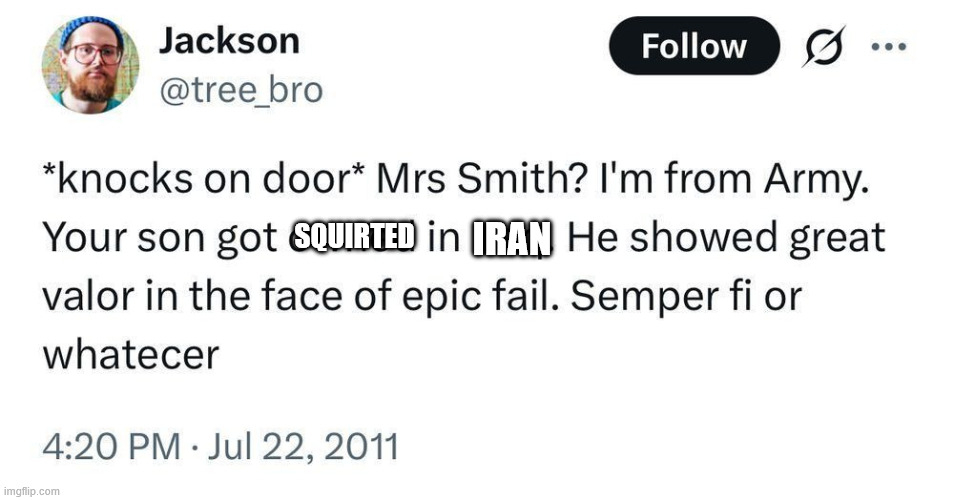
Task: Open the Jackson display name link
Action: pos(228,41)
